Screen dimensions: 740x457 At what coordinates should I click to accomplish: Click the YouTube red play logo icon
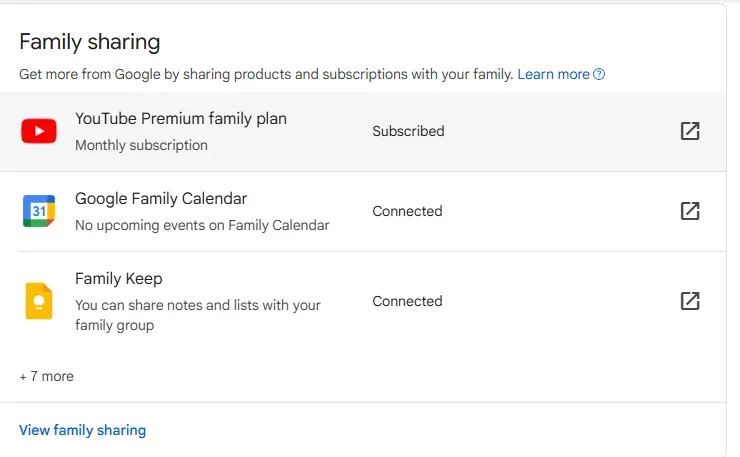(x=39, y=131)
